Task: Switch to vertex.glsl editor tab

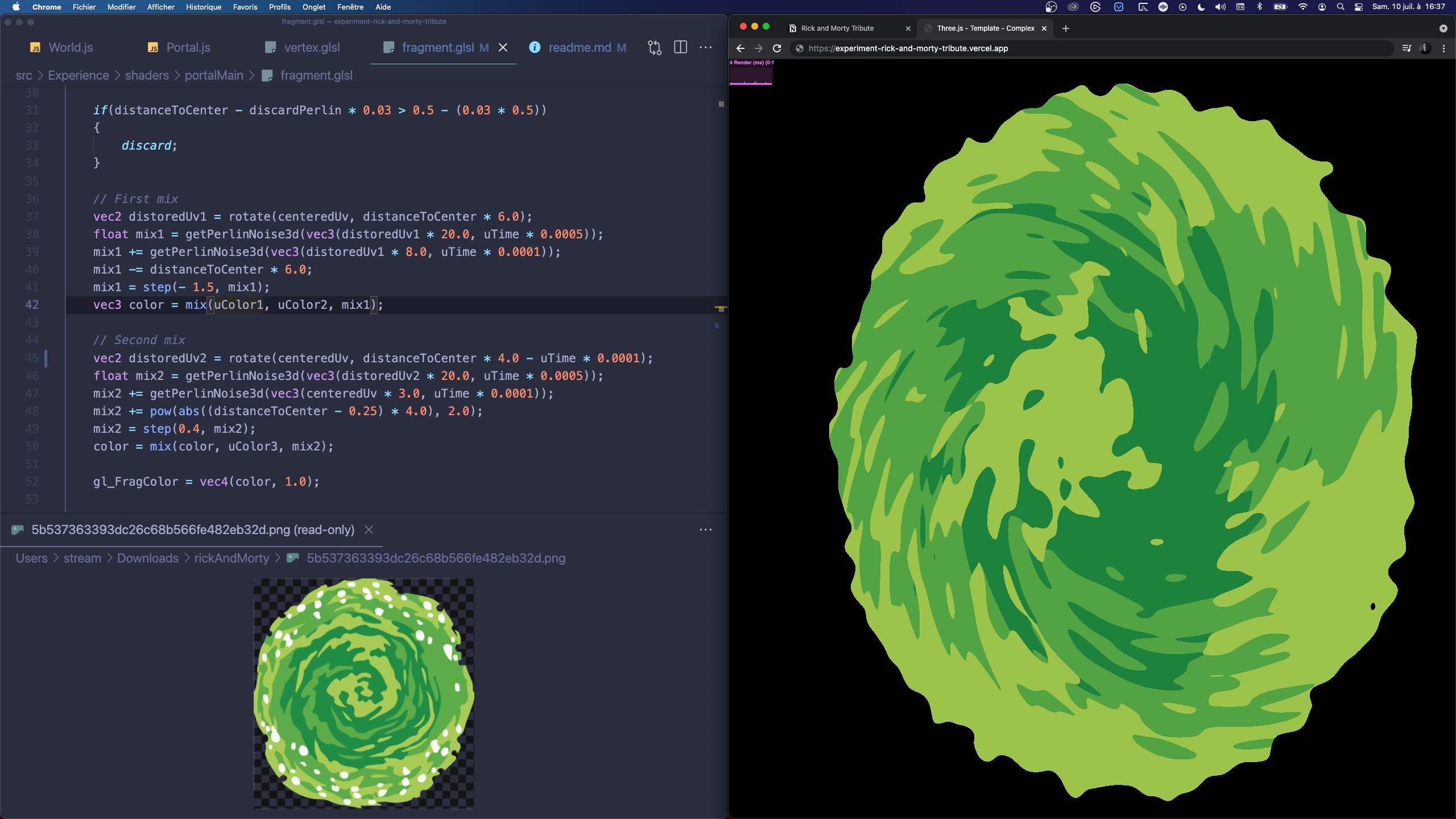Action: 303,47
